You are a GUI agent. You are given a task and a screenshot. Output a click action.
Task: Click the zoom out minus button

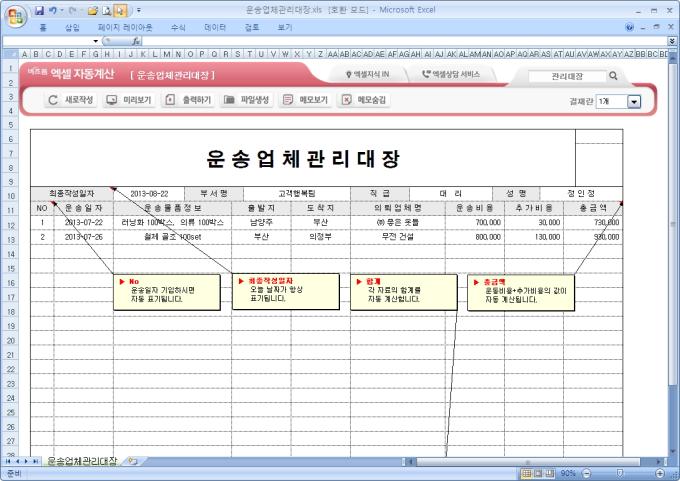pyautogui.click(x=586, y=473)
